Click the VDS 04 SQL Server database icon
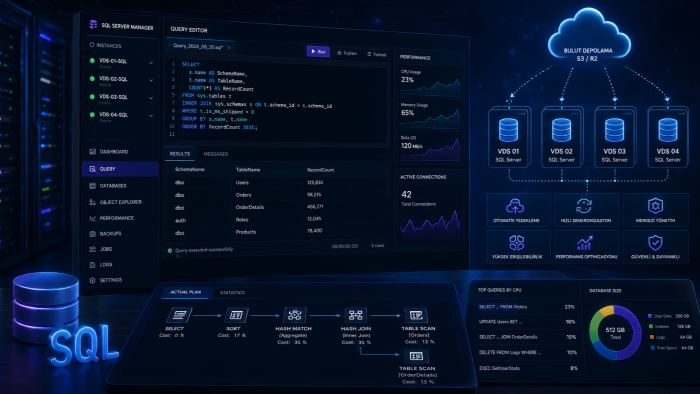Image resolution: width=700 pixels, height=394 pixels. (x=667, y=130)
